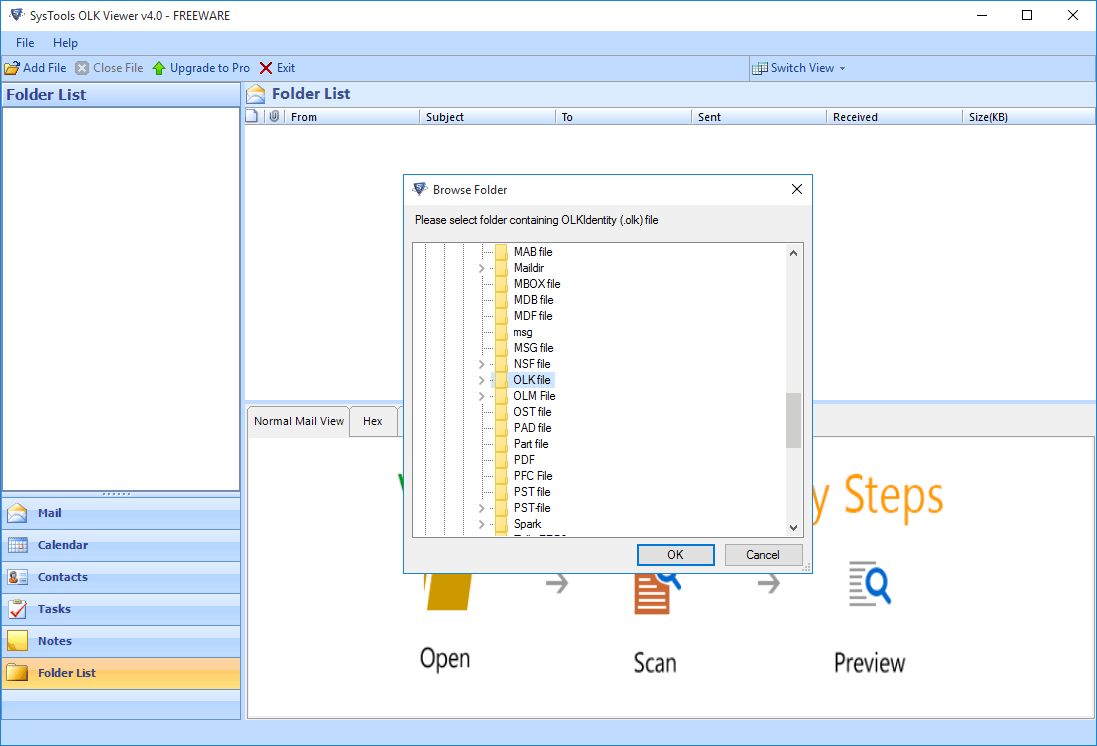The image size is (1097, 746).
Task: Click the Folder List icon in sidebar
Action: click(17, 673)
